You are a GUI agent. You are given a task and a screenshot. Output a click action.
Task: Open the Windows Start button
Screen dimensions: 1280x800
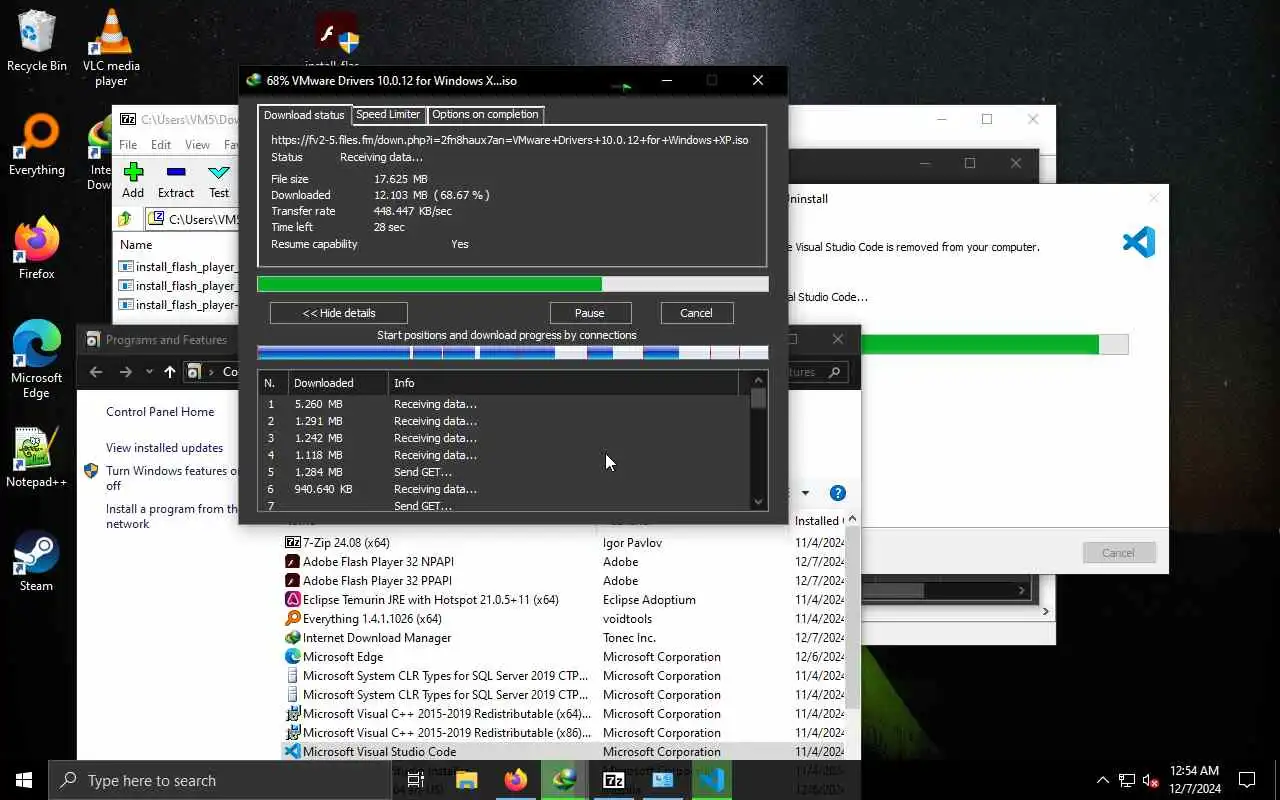click(x=24, y=780)
